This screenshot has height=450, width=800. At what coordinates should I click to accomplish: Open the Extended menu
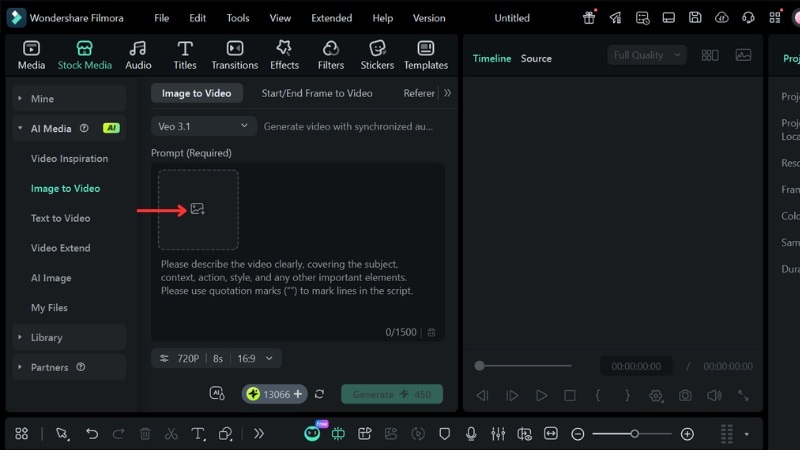(x=332, y=18)
